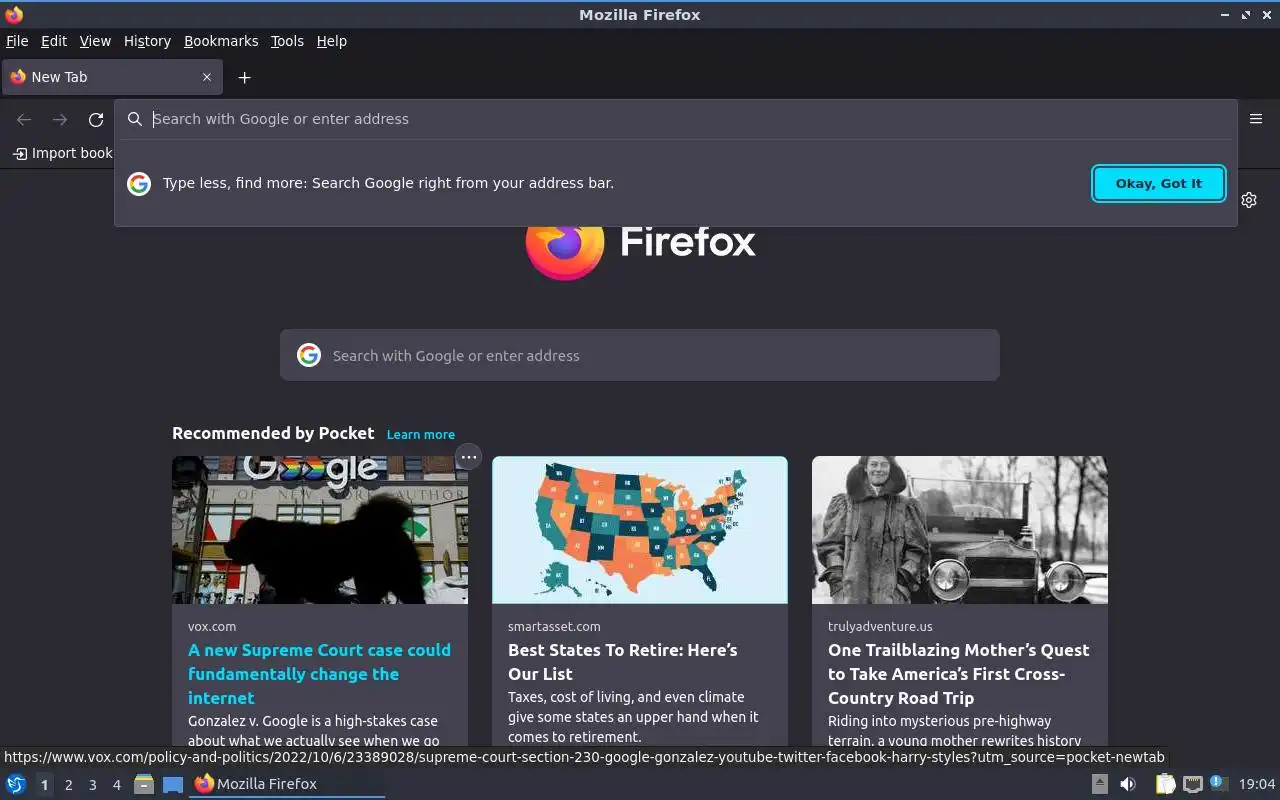
Task: Click the address bar search field
Action: point(675,119)
